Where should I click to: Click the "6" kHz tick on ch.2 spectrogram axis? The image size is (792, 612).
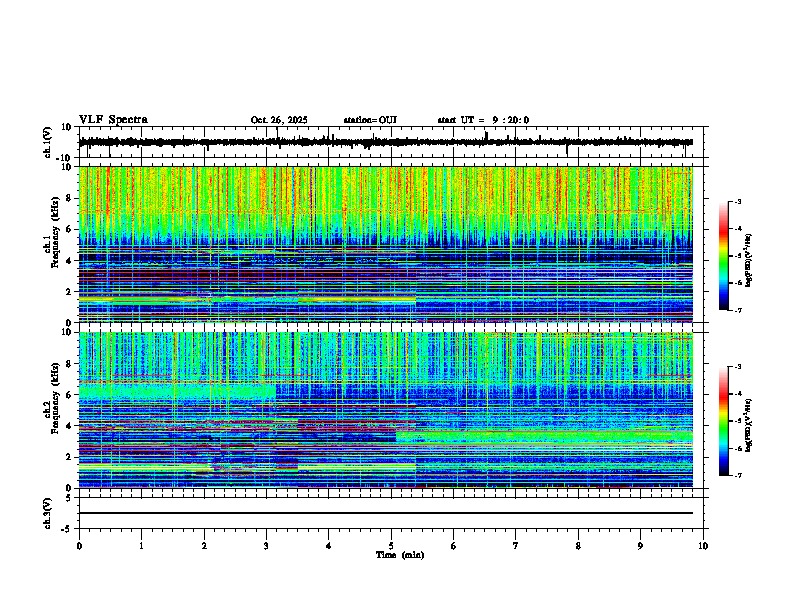[x=70, y=395]
